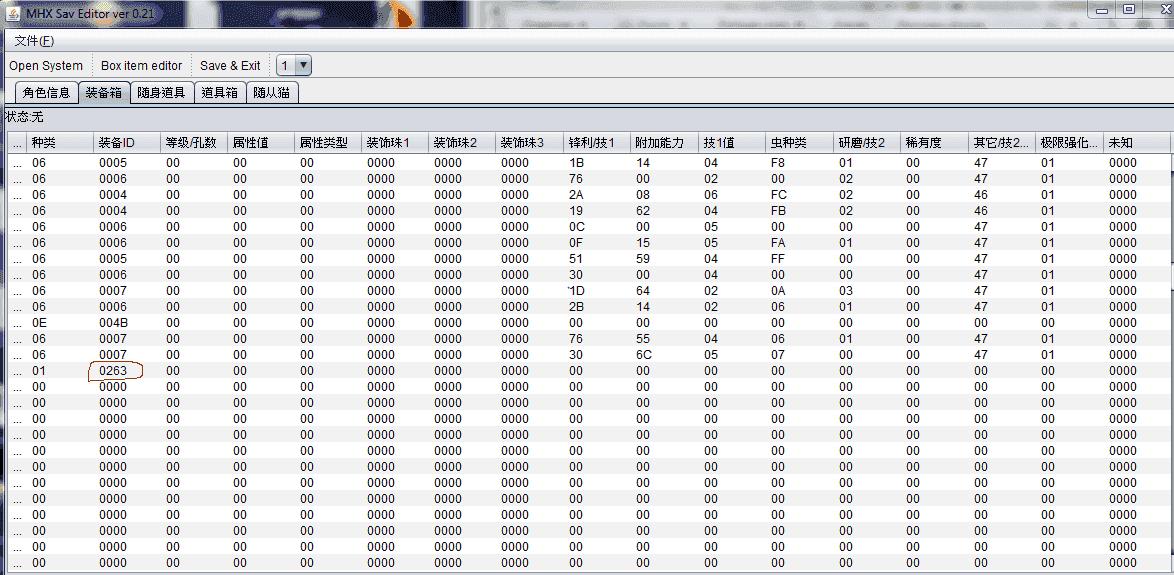Select the 附加能力 cell showing 62
Screen dimensions: 1174x575
tap(663, 210)
